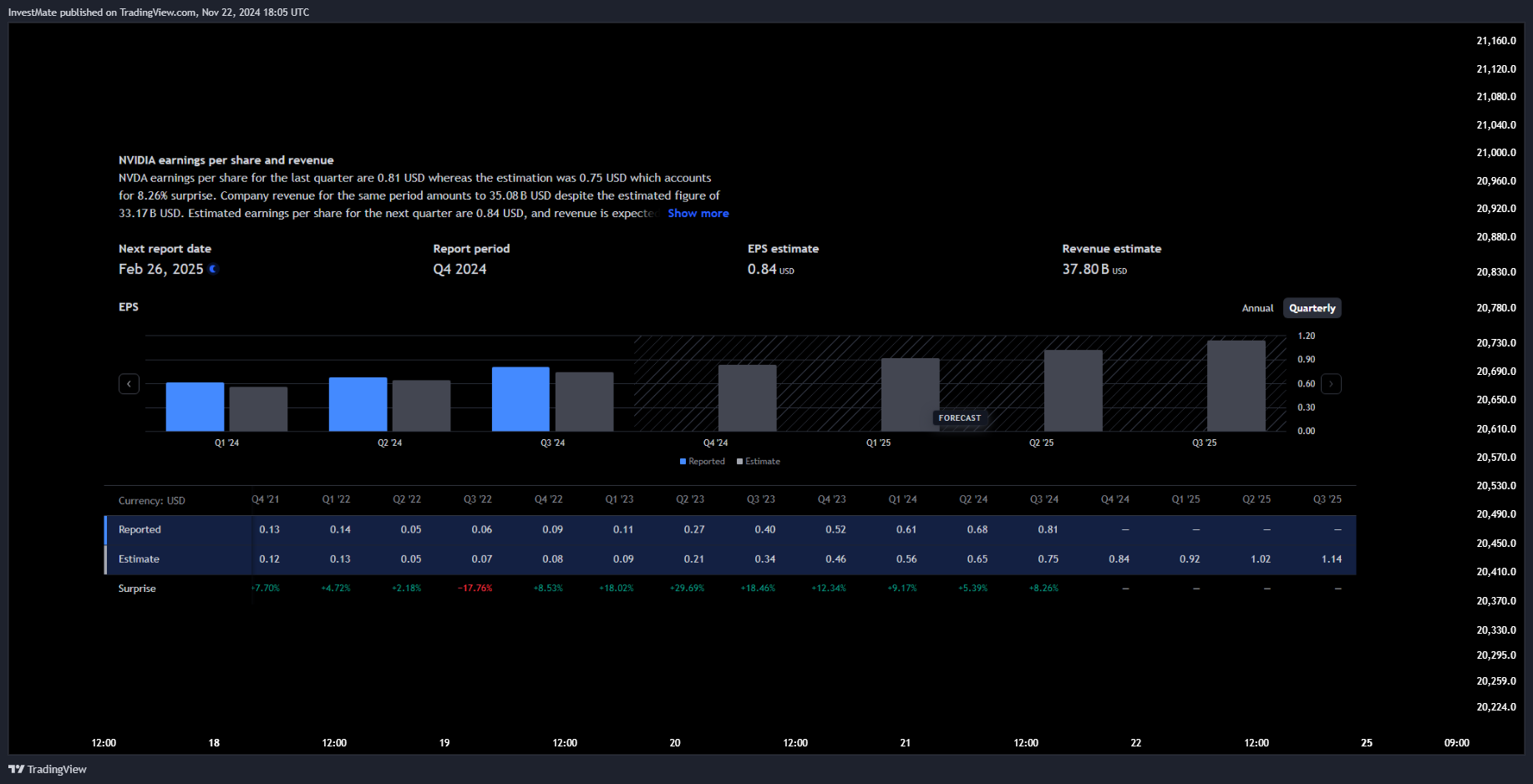Click the gray Estimate legend marker
The width and height of the screenshot is (1533, 784).
[739, 462]
